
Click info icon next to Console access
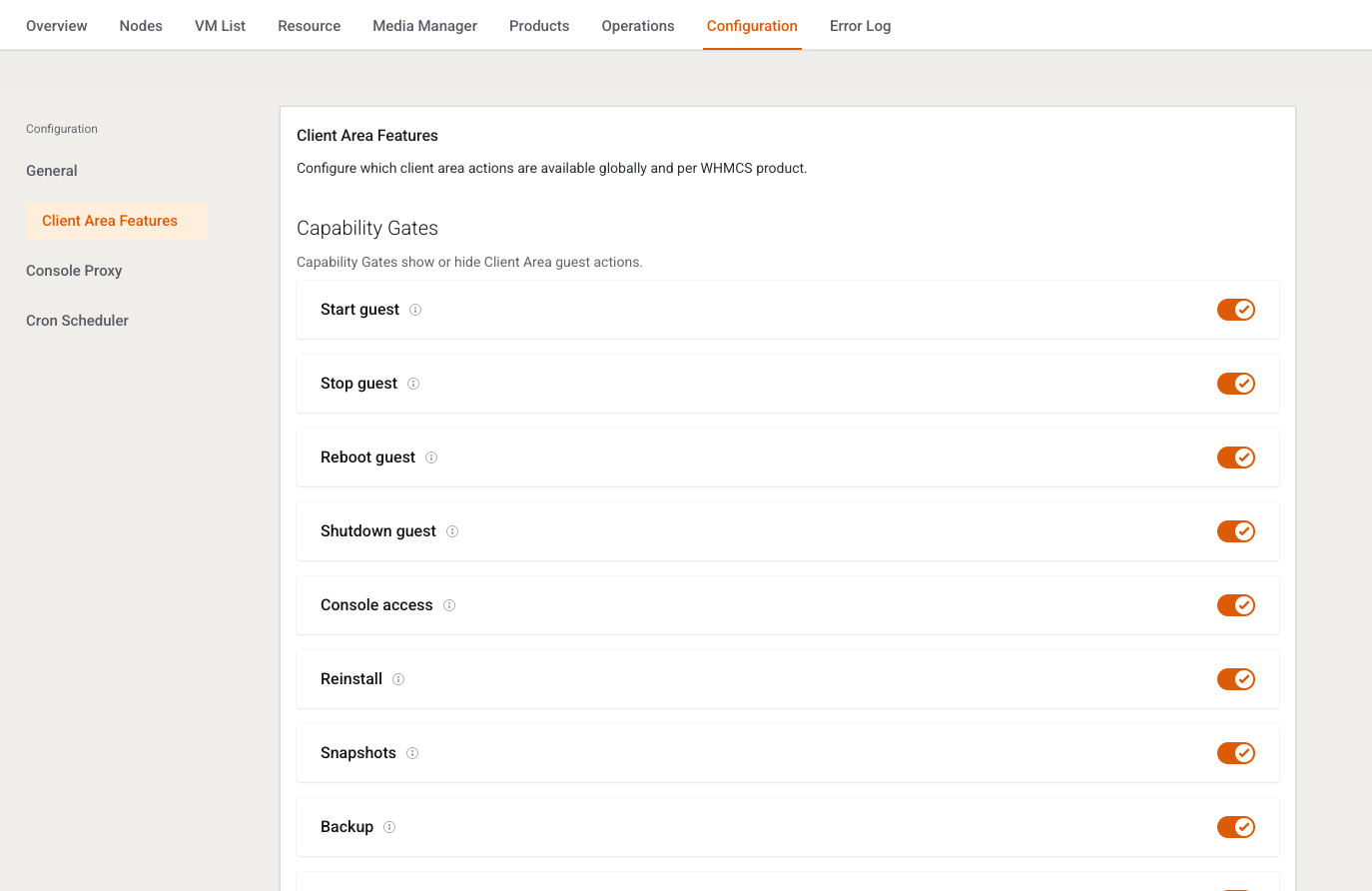[449, 605]
